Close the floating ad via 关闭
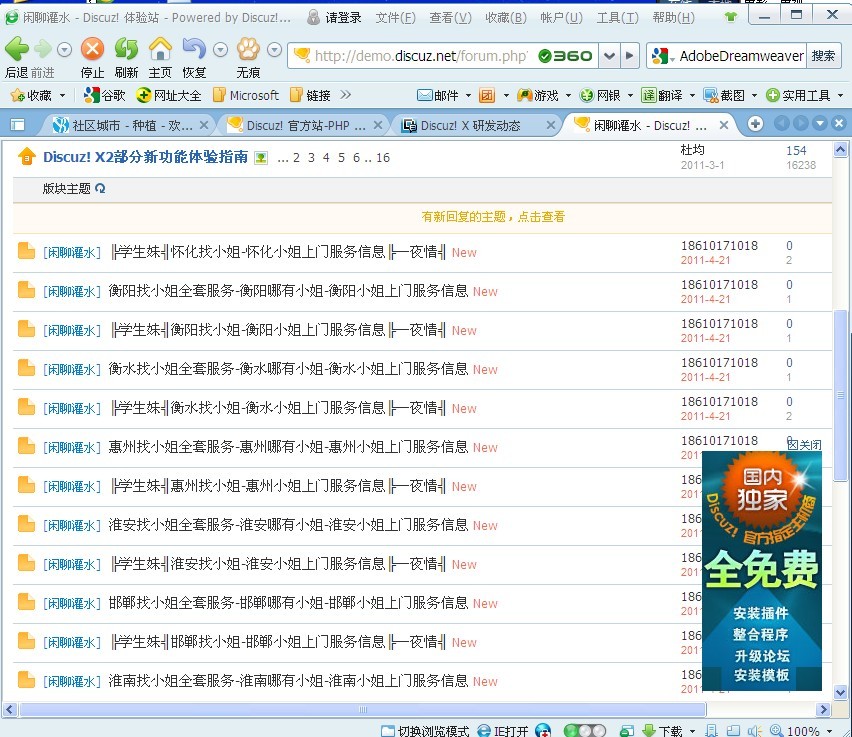The width and height of the screenshot is (852, 737). (804, 445)
